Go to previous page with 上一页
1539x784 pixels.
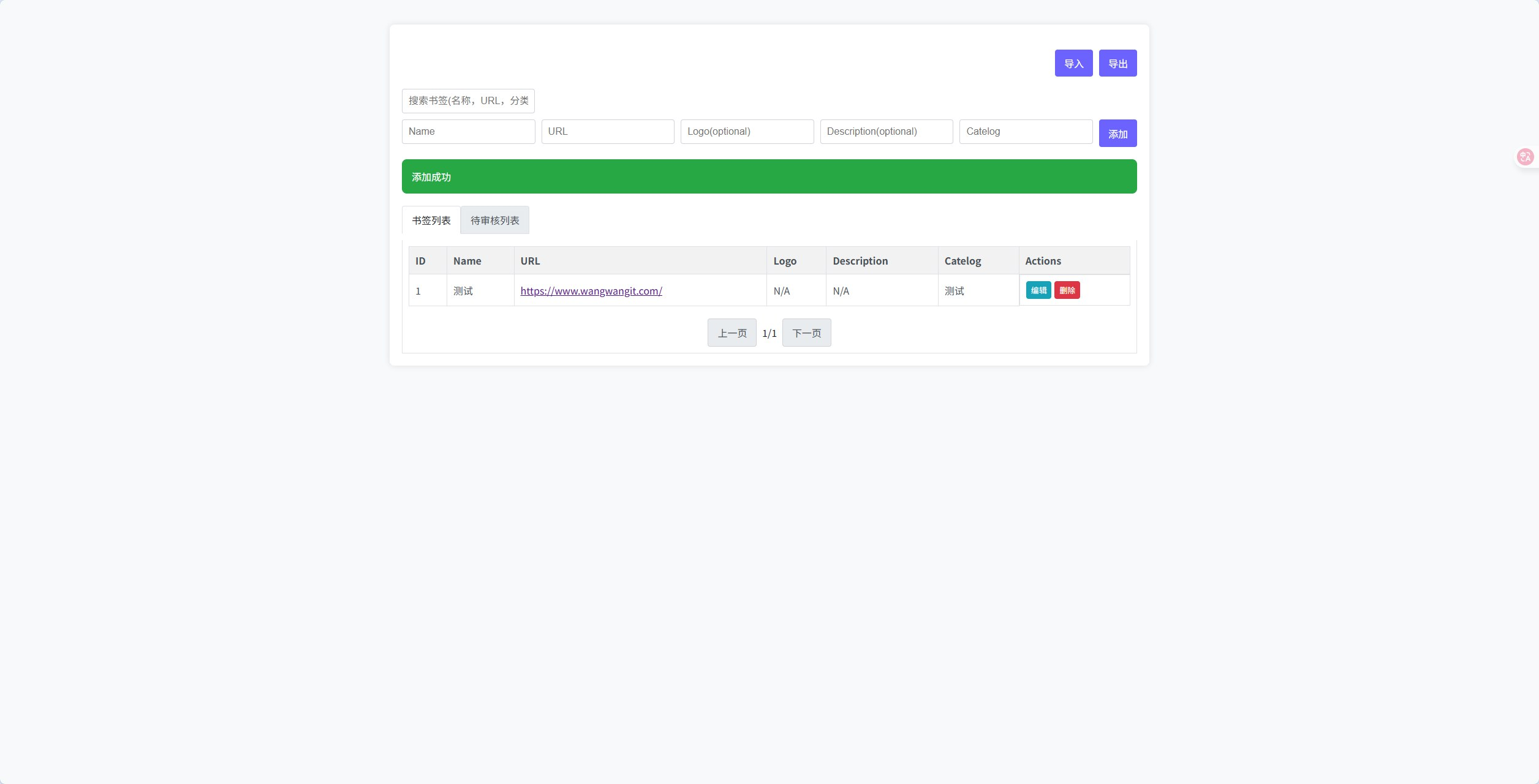pos(732,333)
